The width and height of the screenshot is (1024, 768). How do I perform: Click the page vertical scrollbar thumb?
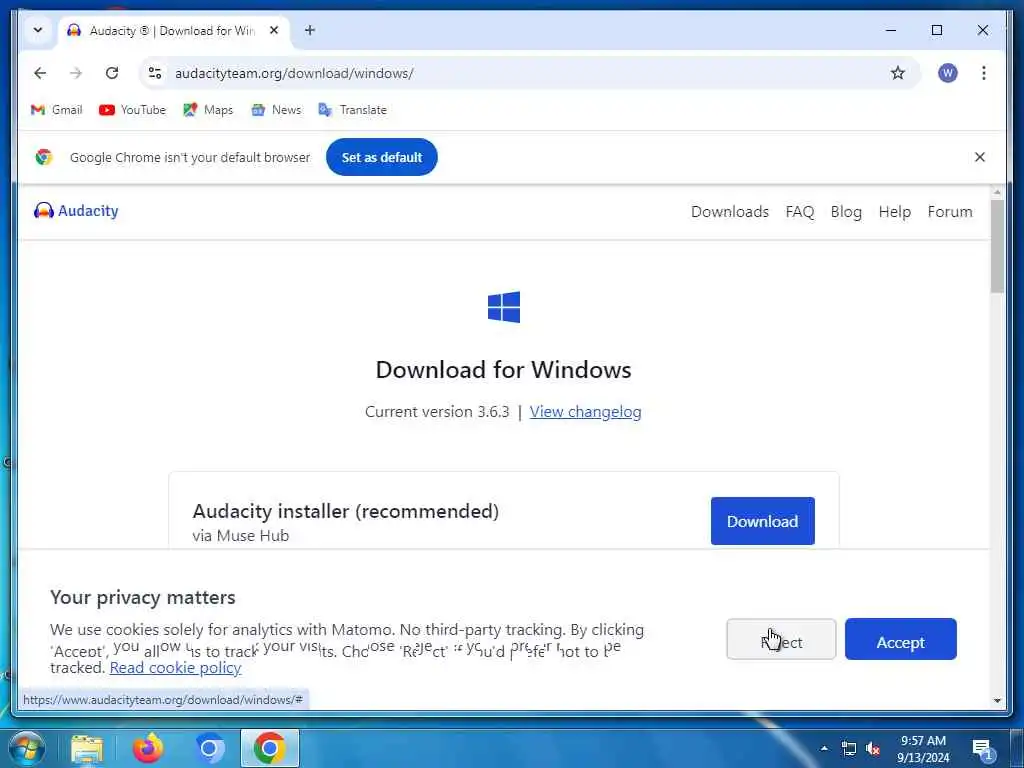click(997, 246)
